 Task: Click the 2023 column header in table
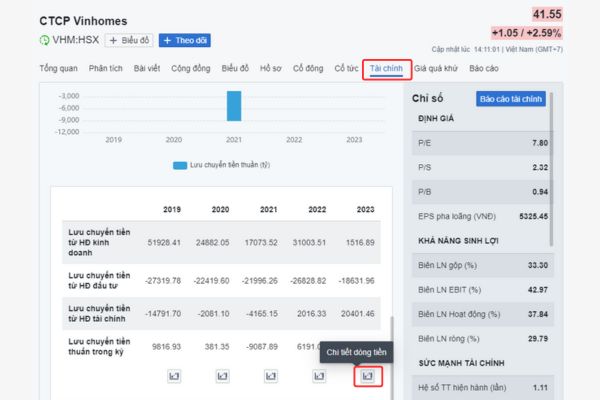point(365,210)
